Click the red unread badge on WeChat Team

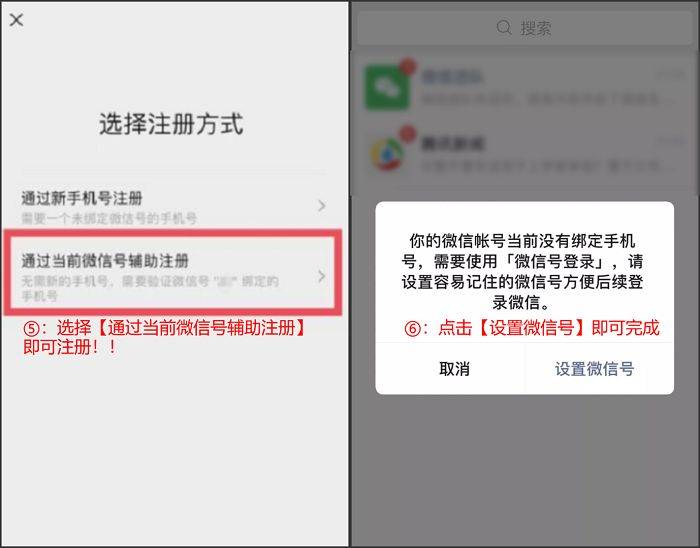(x=408, y=66)
